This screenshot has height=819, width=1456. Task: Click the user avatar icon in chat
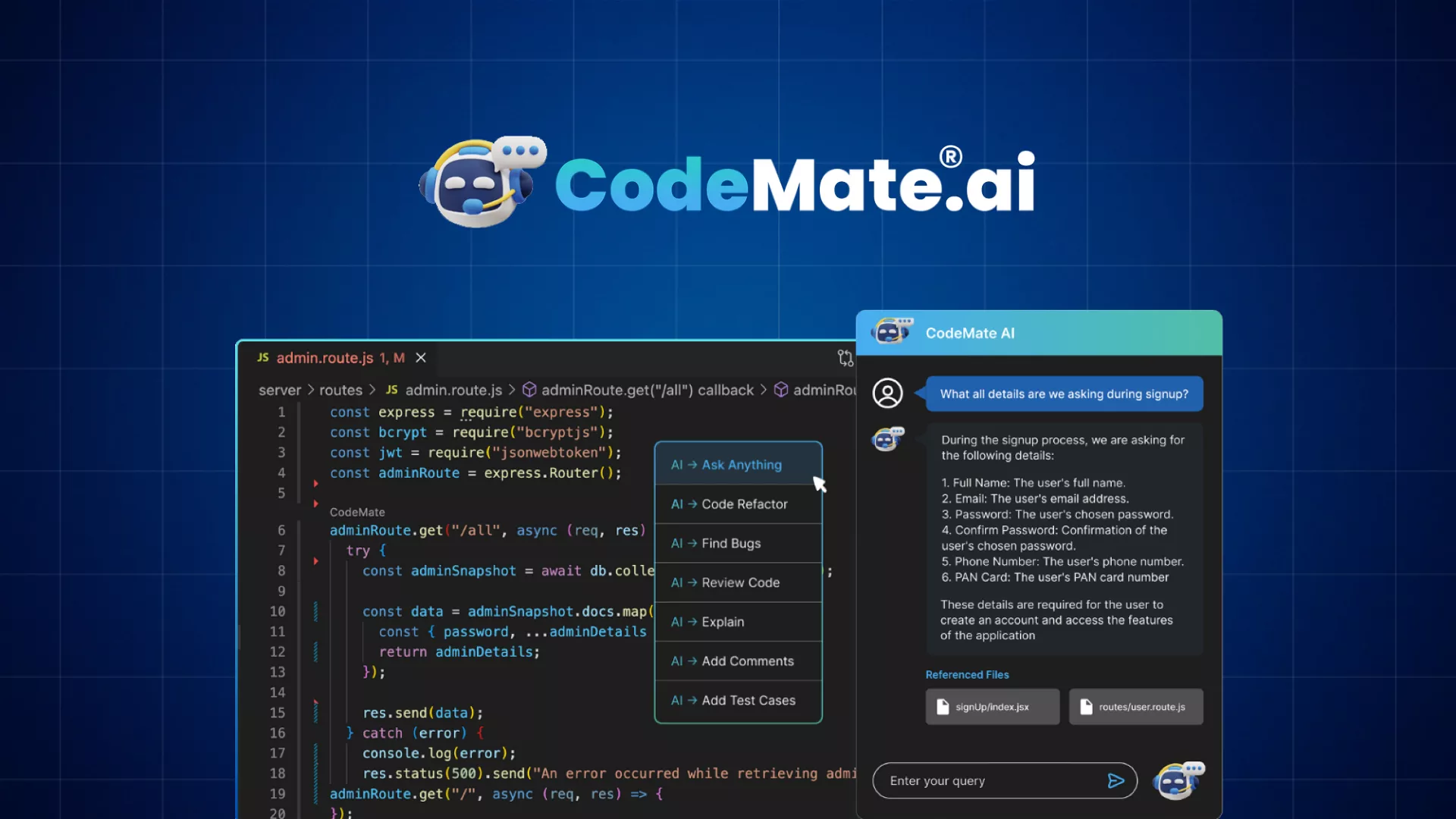pyautogui.click(x=887, y=394)
